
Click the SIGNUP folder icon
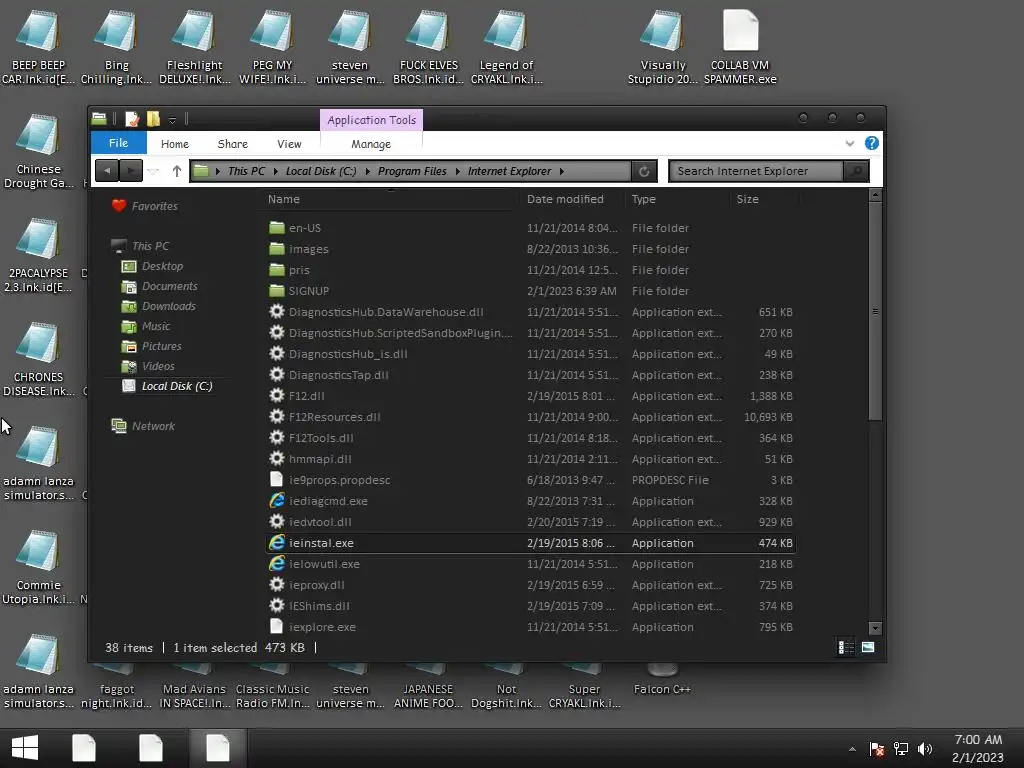click(x=277, y=291)
